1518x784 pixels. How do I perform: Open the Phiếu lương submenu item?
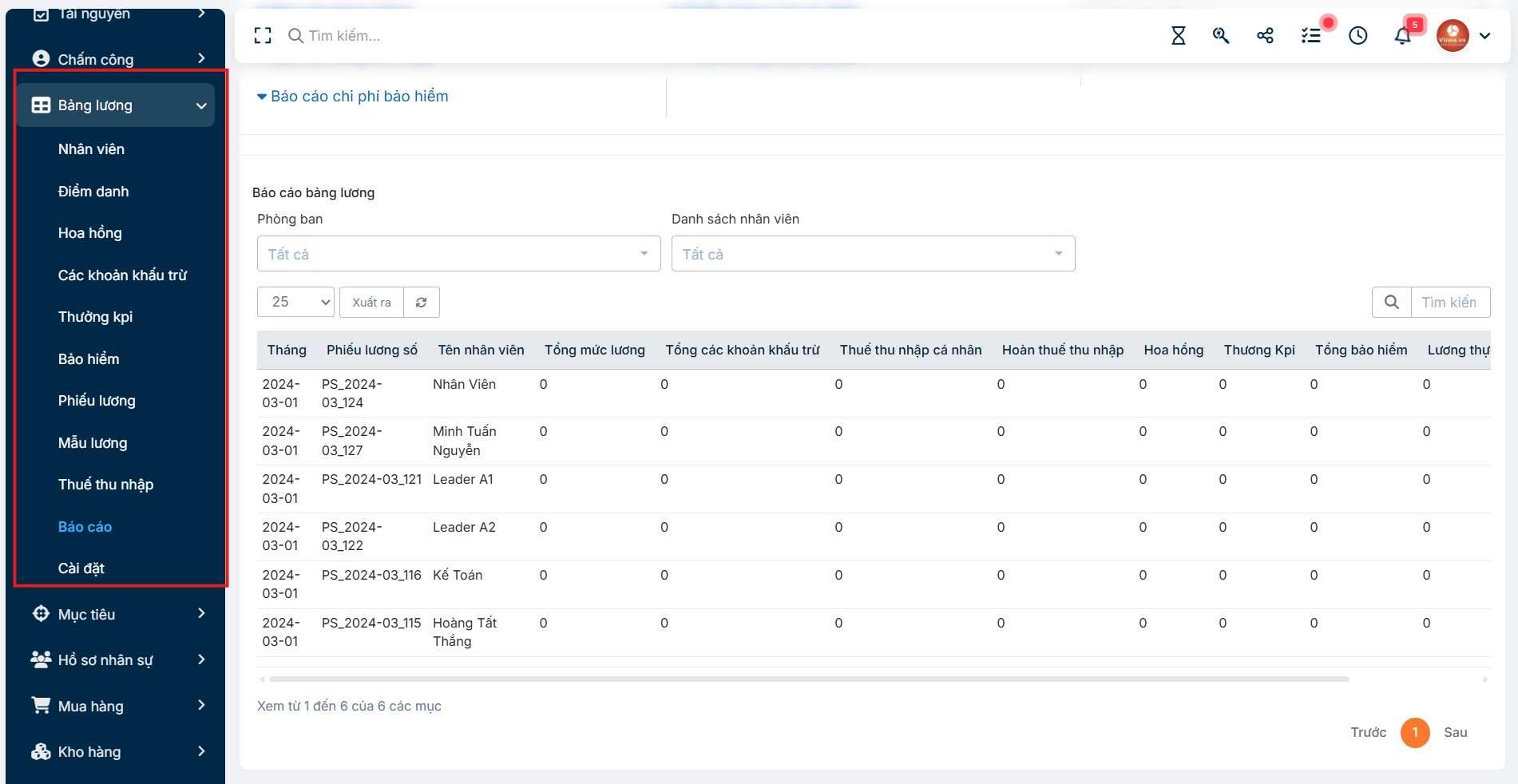(97, 400)
